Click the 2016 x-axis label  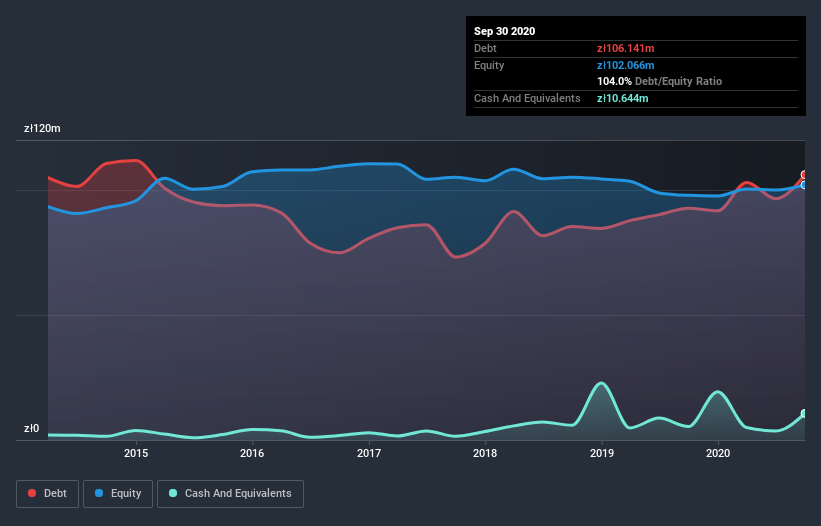point(252,453)
